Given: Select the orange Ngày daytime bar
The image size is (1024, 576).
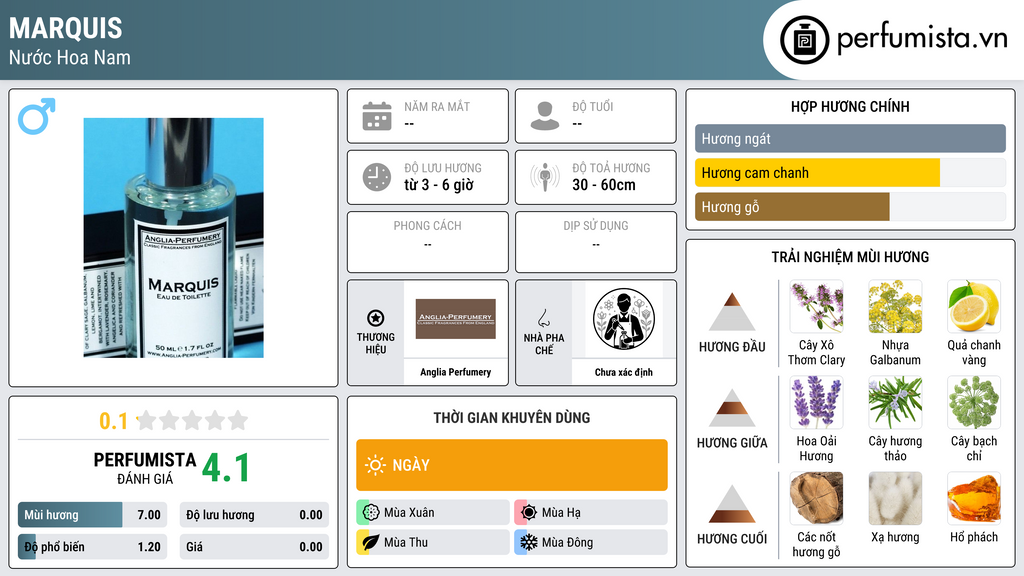Looking at the screenshot, I should click(x=512, y=465).
